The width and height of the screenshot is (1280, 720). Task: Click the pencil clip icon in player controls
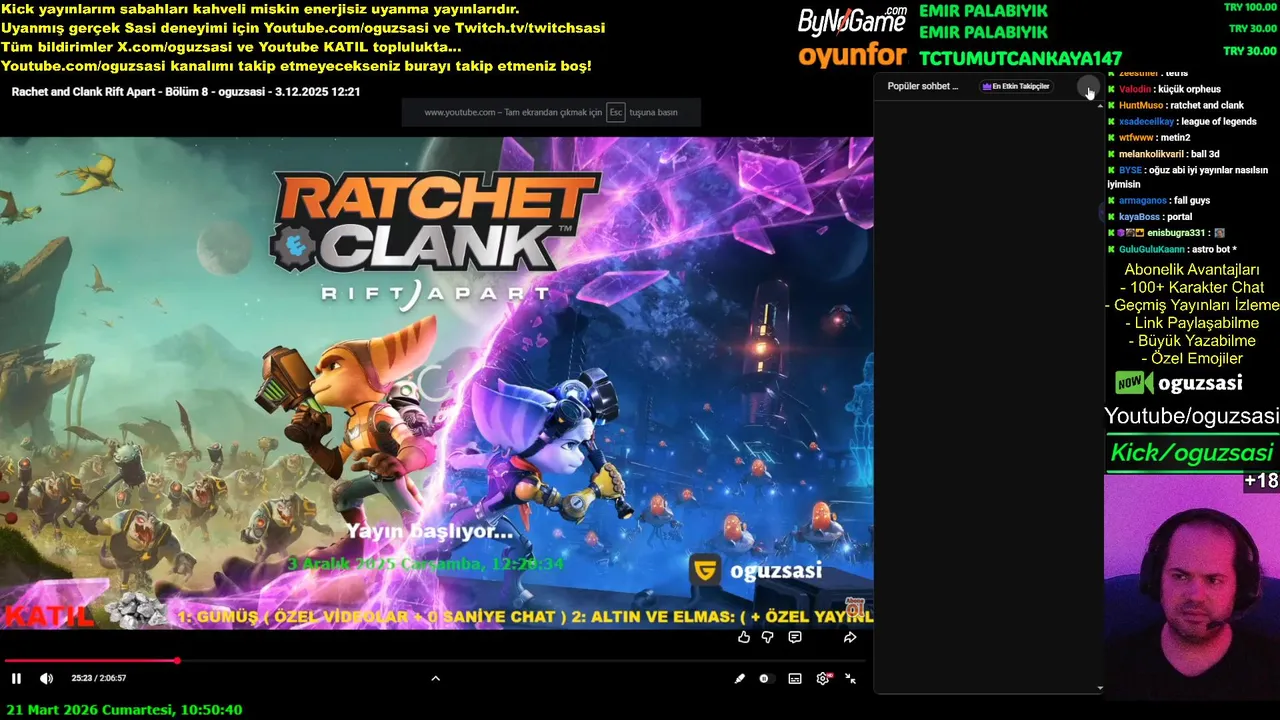[x=739, y=678]
